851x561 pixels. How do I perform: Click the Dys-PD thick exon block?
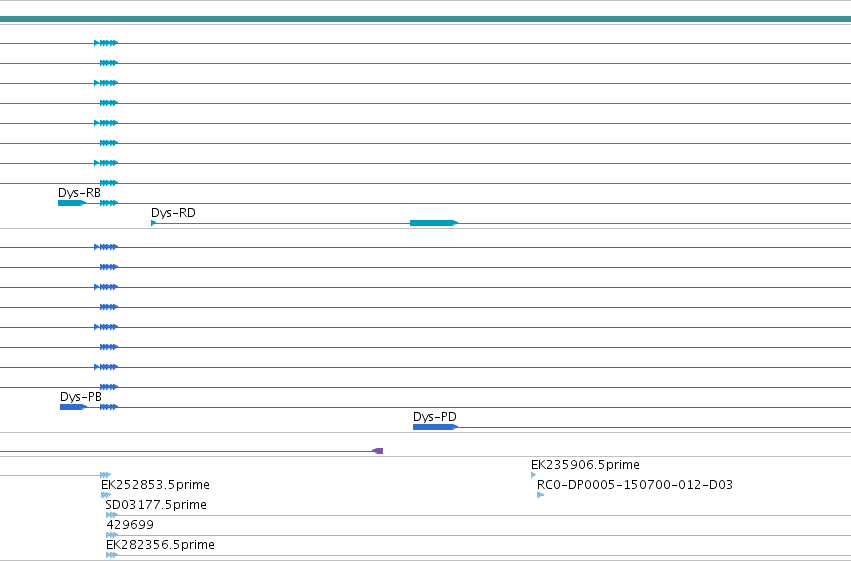click(435, 427)
